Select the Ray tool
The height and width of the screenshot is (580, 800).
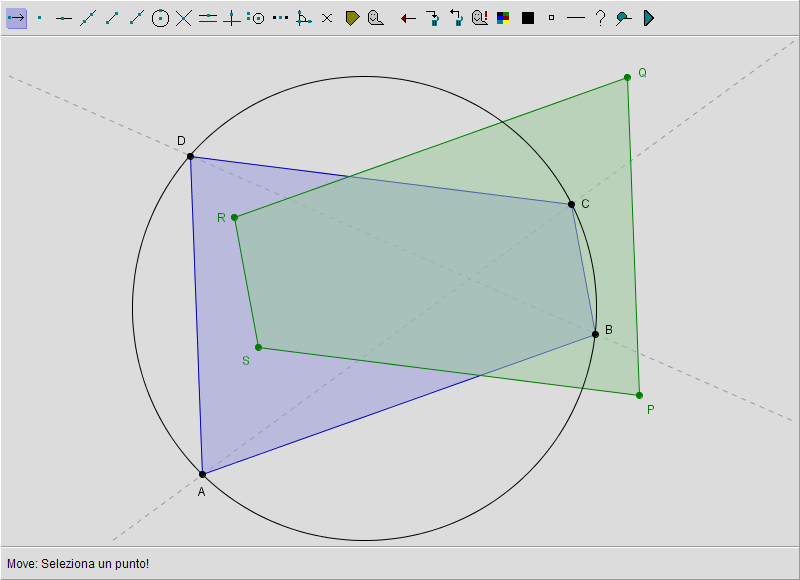[x=136, y=18]
